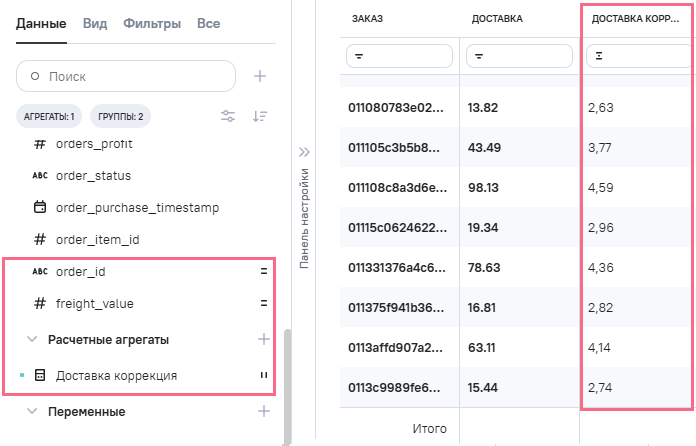Toggle the freight_value group marker
Image resolution: width=696 pixels, height=446 pixels.
(x=264, y=304)
